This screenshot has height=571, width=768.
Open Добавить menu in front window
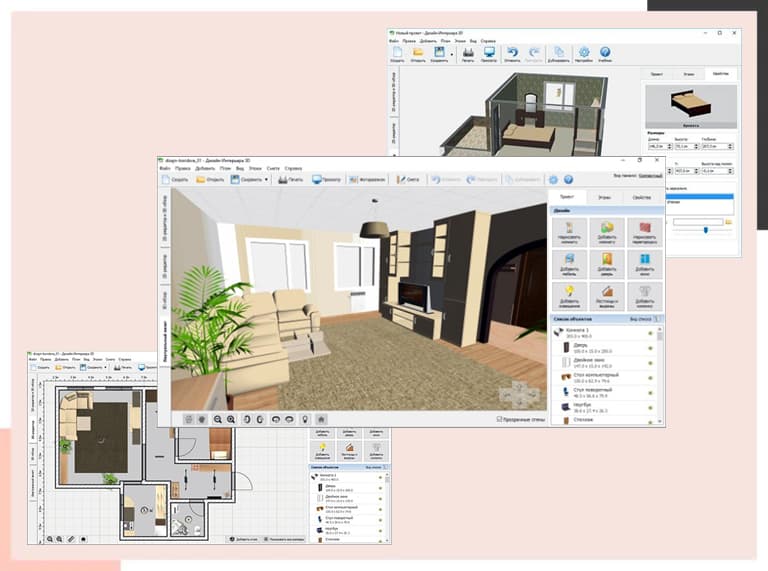pyautogui.click(x=205, y=168)
